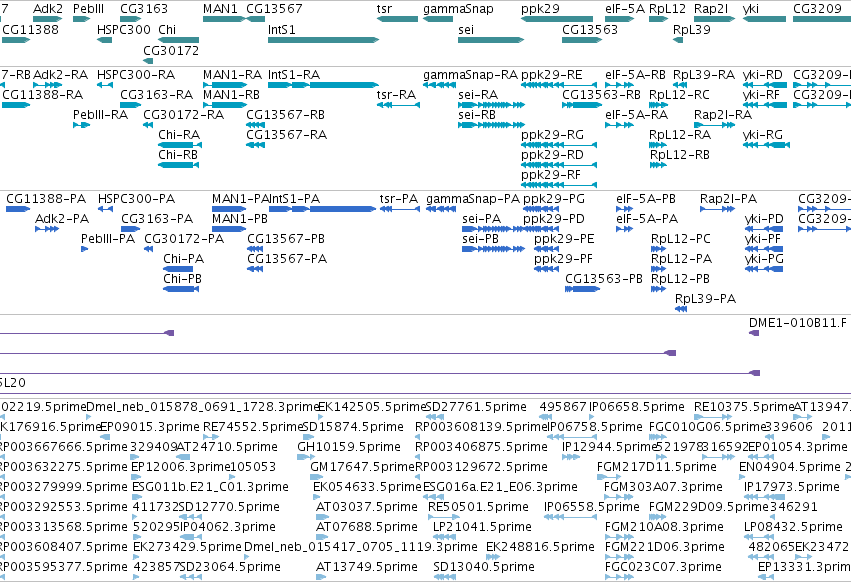This screenshot has height=582, width=851.
Task: Select the SD13040.5prime EST
Action: click(443, 577)
